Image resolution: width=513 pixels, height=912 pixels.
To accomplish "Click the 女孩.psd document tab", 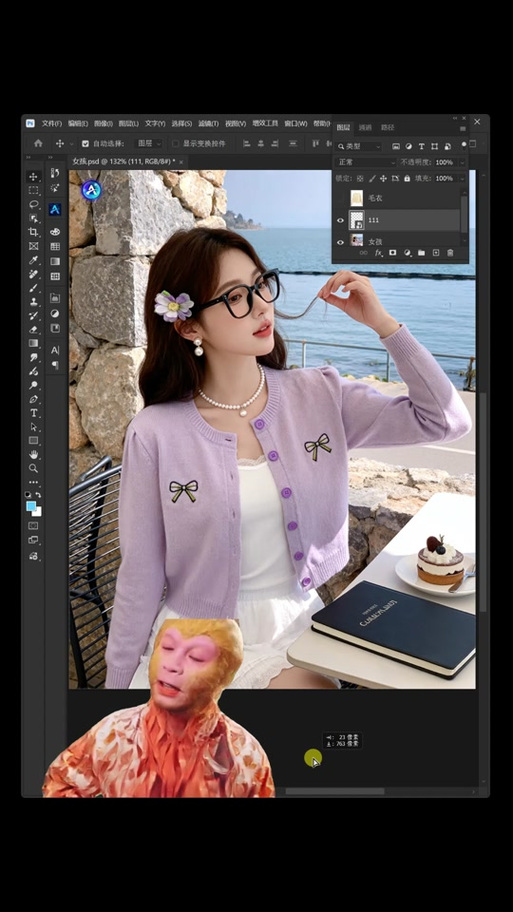I will tap(123, 161).
